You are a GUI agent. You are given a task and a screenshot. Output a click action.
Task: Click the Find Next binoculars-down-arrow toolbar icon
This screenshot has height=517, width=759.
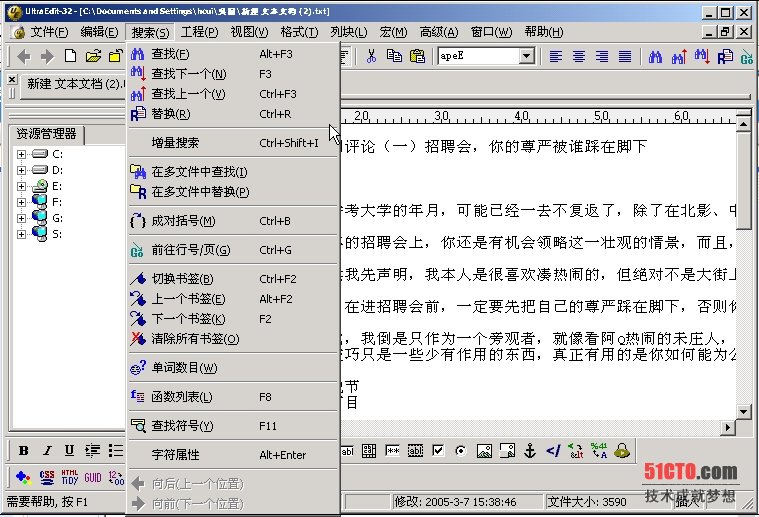(702, 57)
